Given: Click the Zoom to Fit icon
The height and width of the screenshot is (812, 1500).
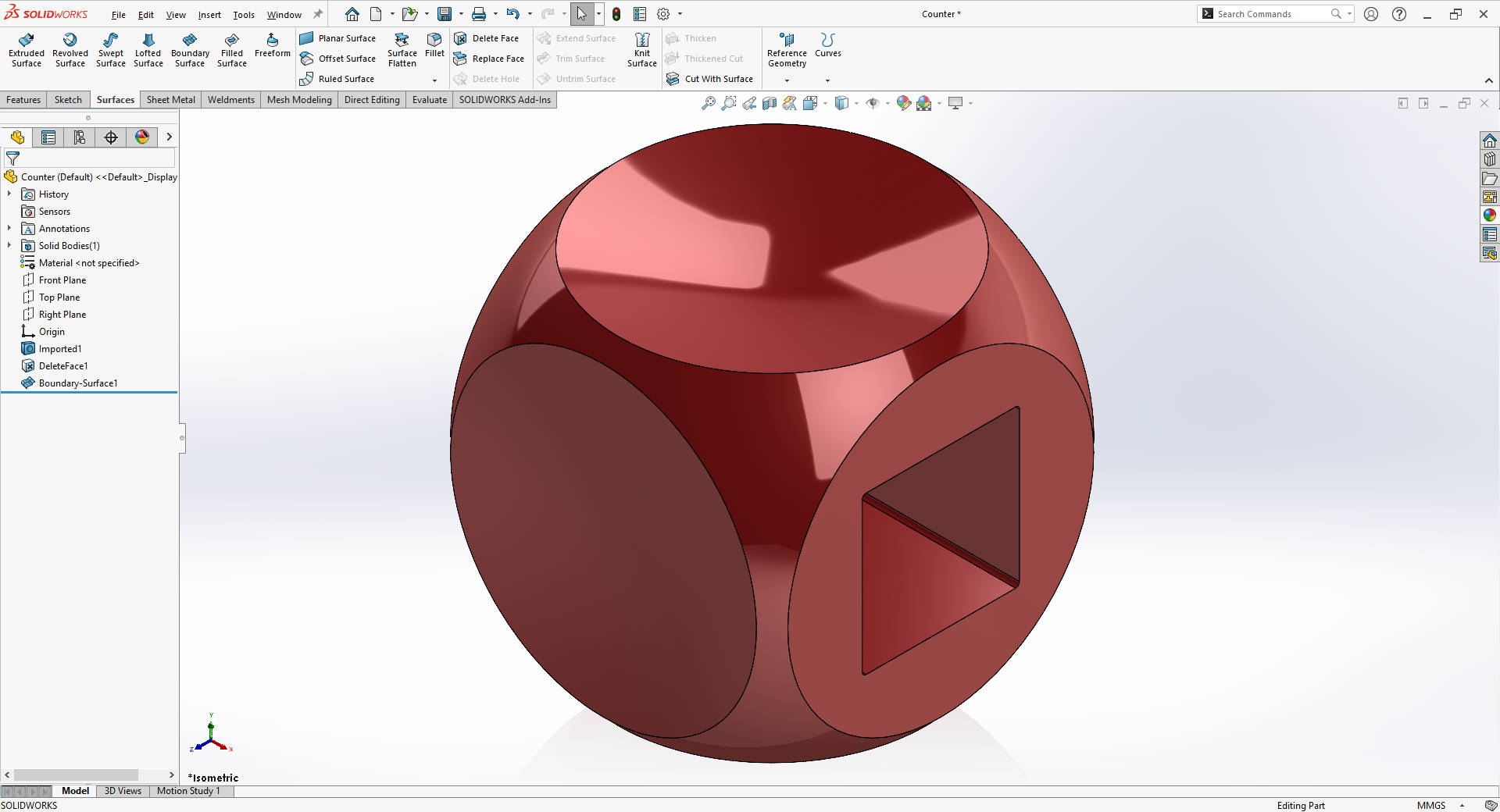Looking at the screenshot, I should click(709, 102).
